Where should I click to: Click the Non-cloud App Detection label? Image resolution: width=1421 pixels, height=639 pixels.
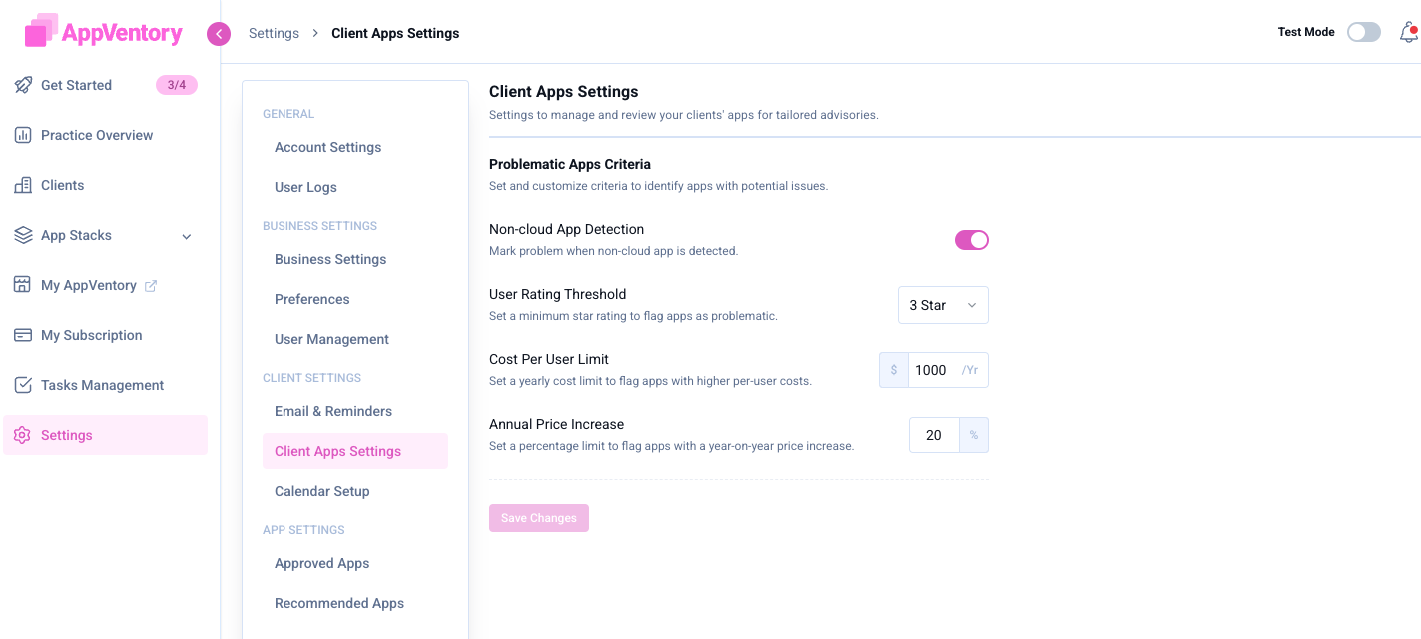[566, 229]
